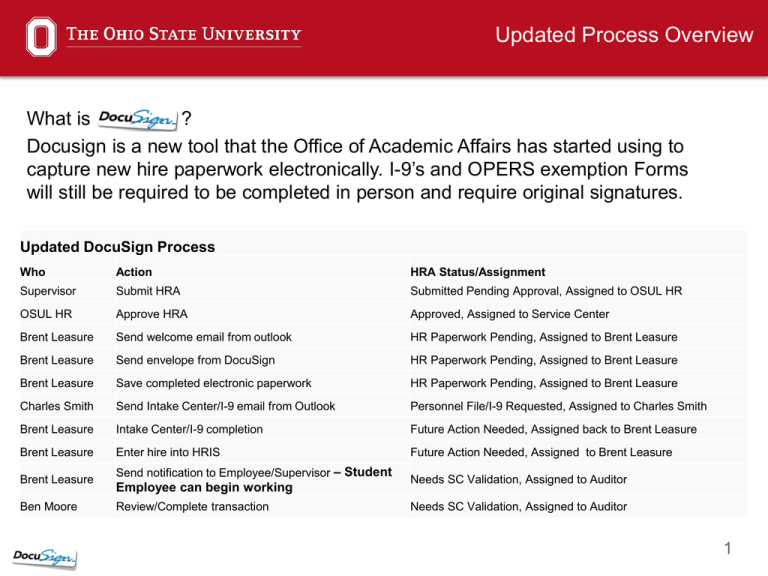Select the Approve HRA action cell
This screenshot has height=576, width=768.
pyautogui.click(x=152, y=314)
